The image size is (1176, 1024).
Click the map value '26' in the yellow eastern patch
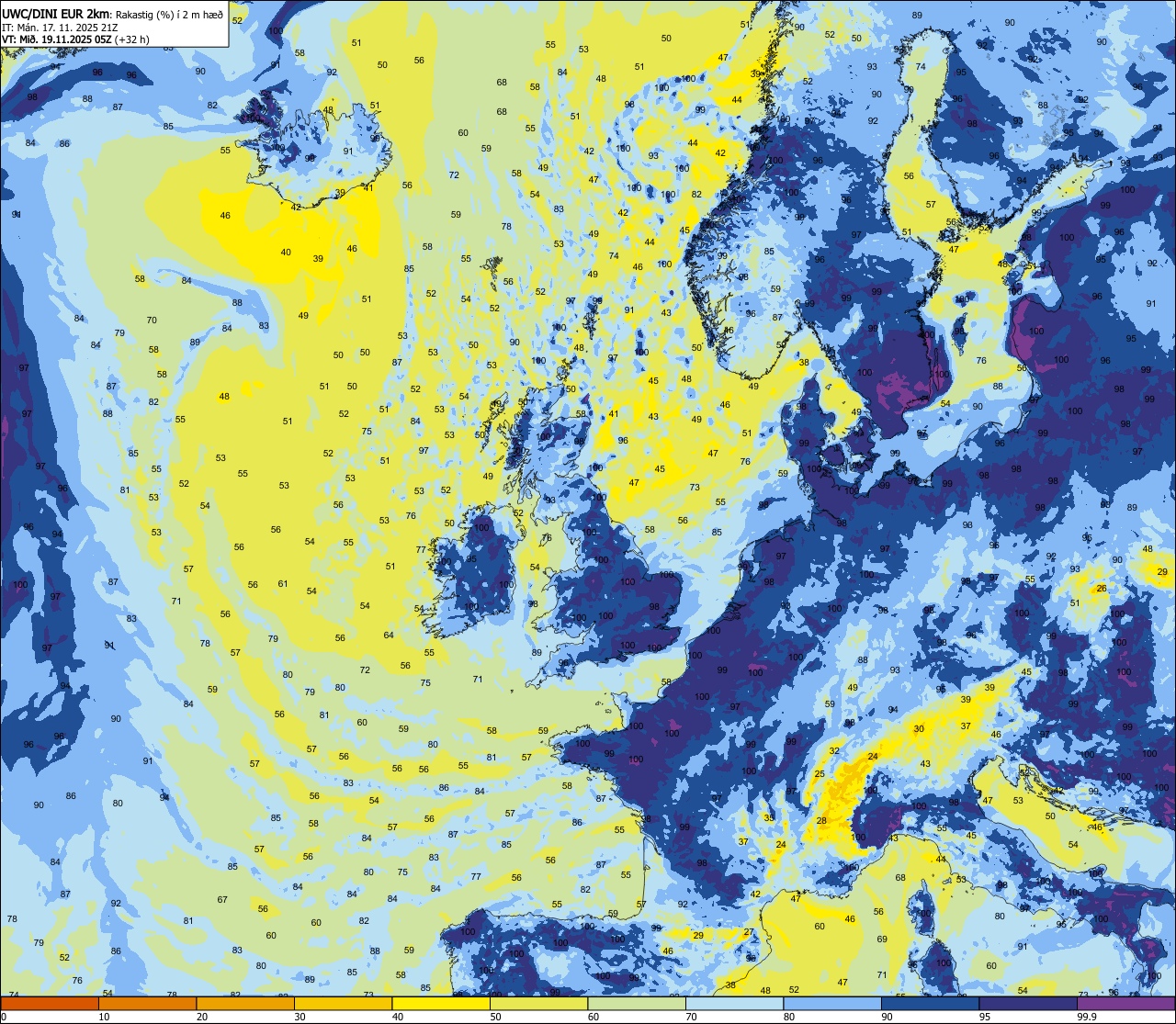tap(1101, 588)
